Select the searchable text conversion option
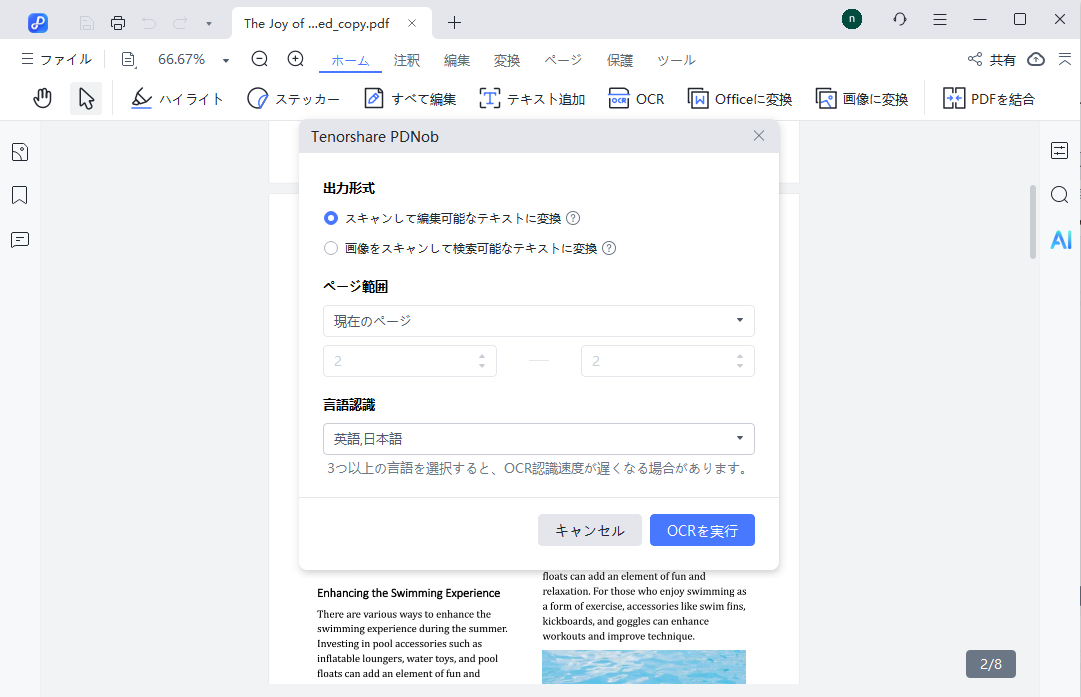 (x=330, y=247)
